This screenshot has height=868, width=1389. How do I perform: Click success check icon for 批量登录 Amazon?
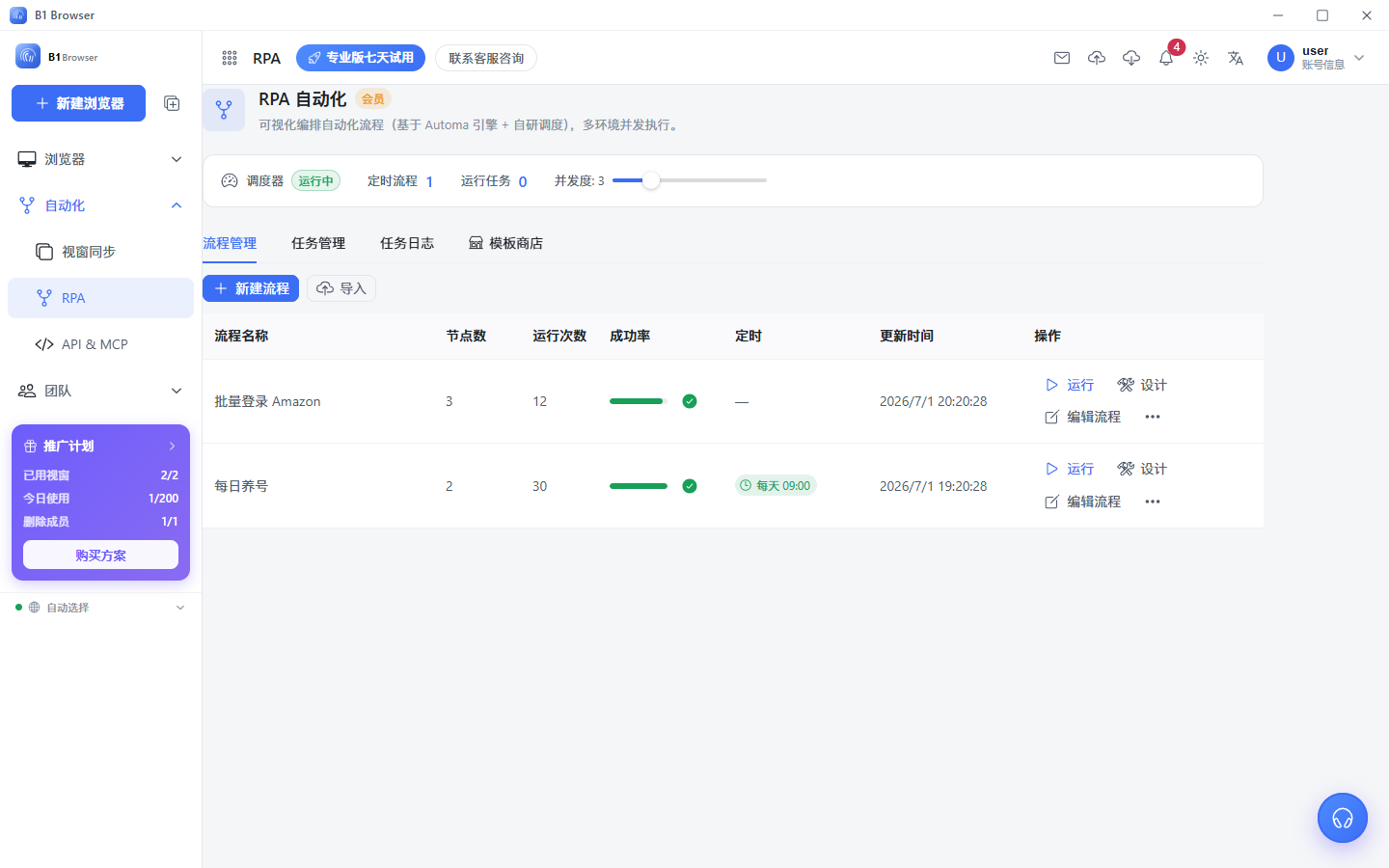coord(690,401)
